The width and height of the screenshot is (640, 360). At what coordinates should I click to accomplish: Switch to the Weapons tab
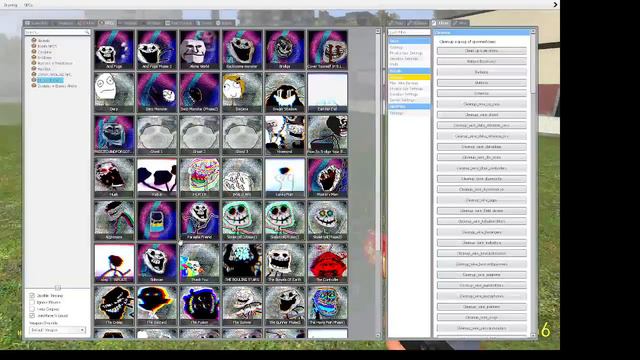pos(63,23)
